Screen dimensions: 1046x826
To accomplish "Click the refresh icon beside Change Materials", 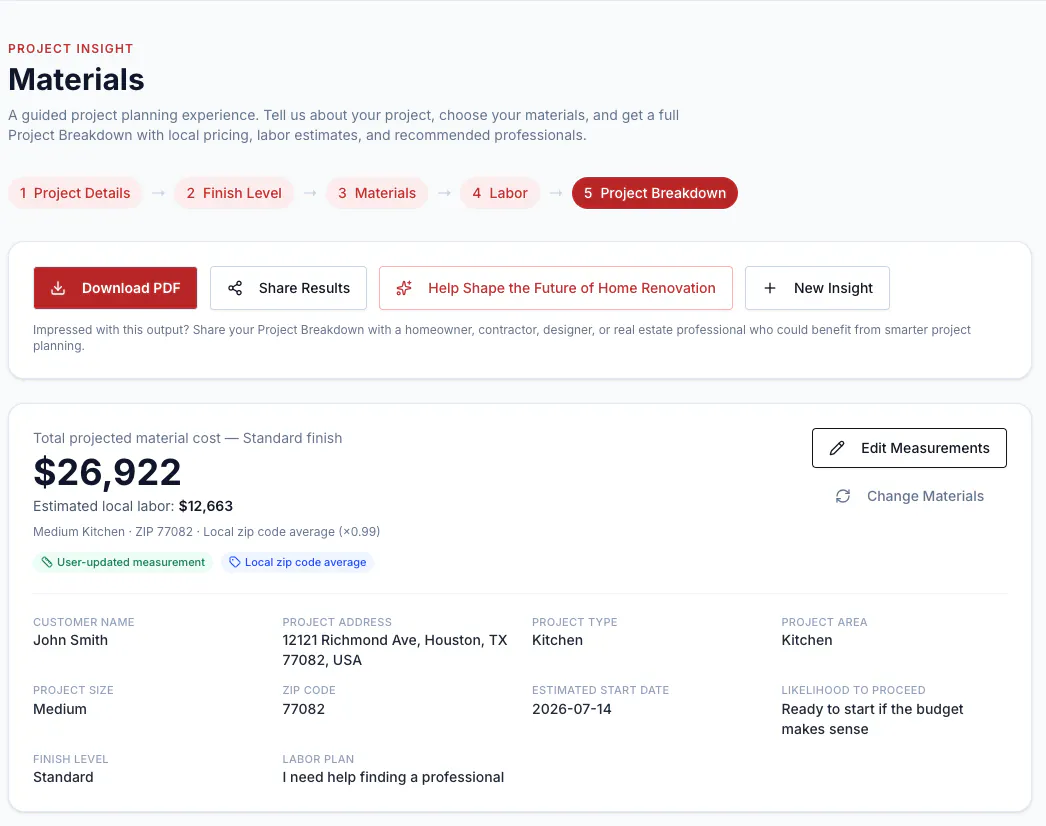I will [x=843, y=496].
